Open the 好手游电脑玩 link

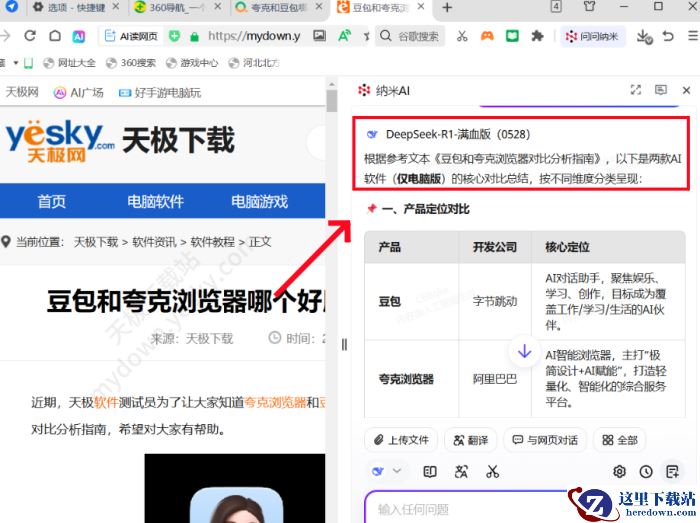pyautogui.click(x=160, y=92)
